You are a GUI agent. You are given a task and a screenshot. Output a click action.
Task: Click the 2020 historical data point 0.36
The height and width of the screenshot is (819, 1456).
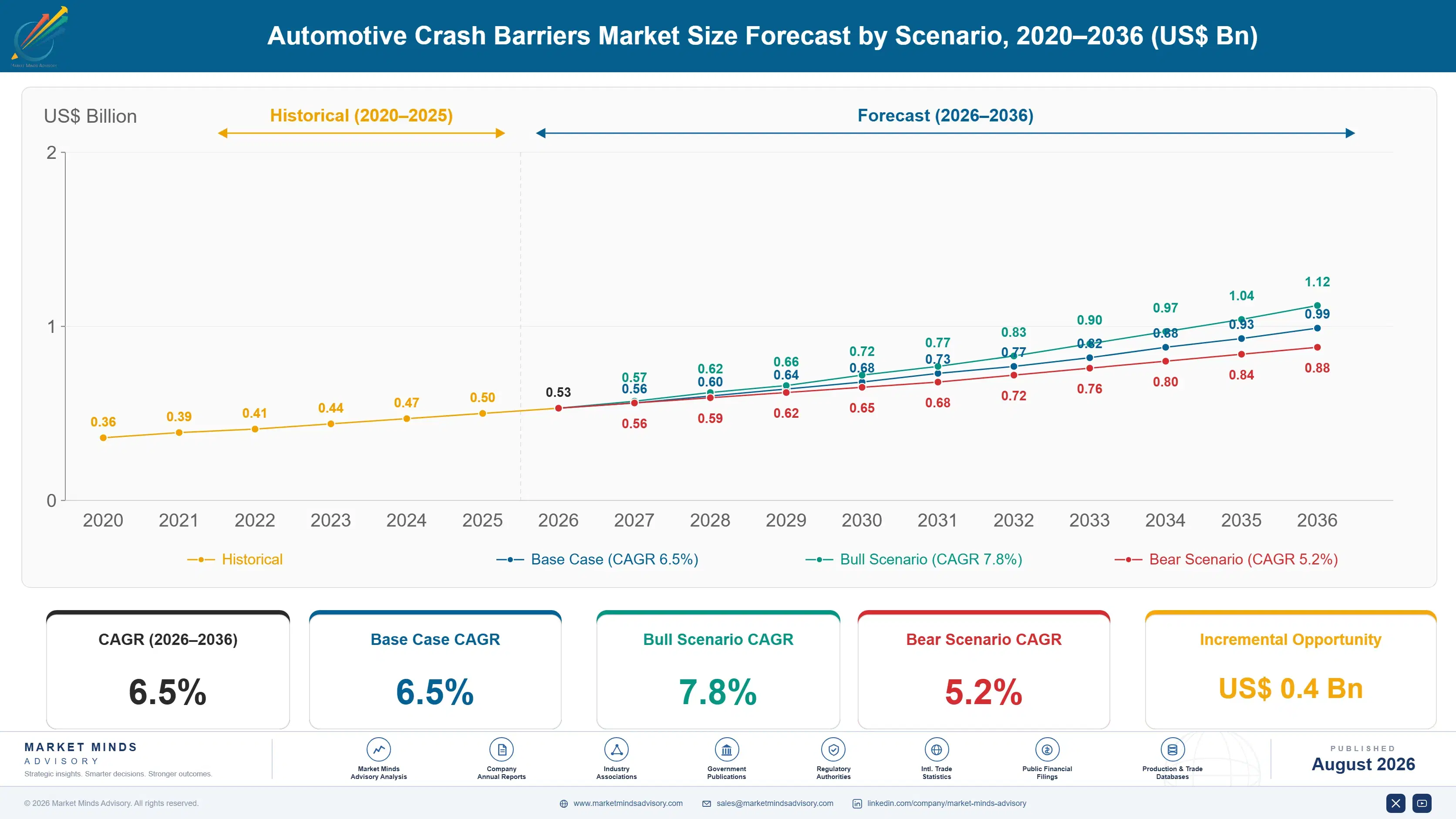click(103, 438)
